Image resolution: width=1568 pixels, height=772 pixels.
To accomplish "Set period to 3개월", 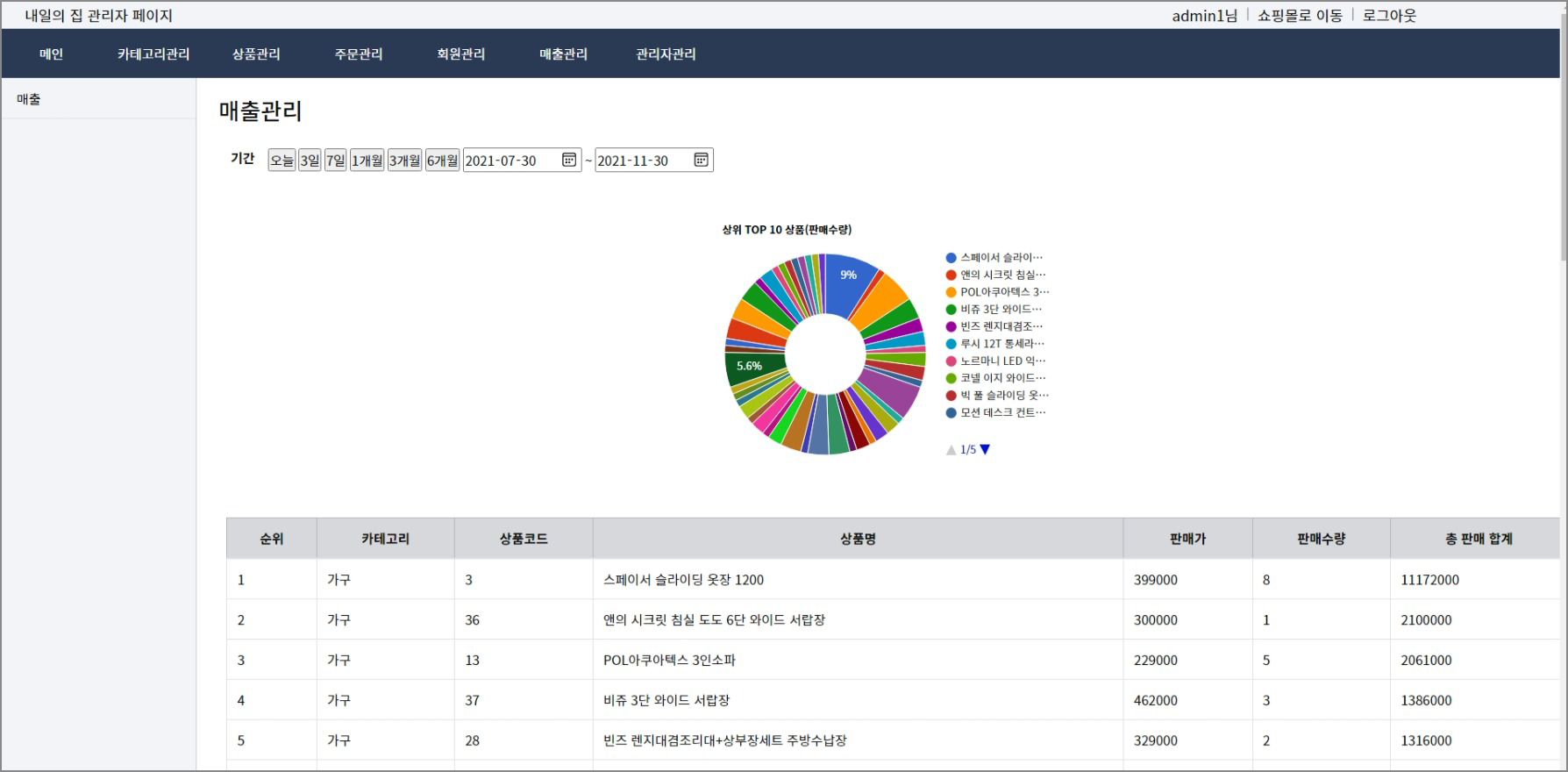I will (x=404, y=161).
